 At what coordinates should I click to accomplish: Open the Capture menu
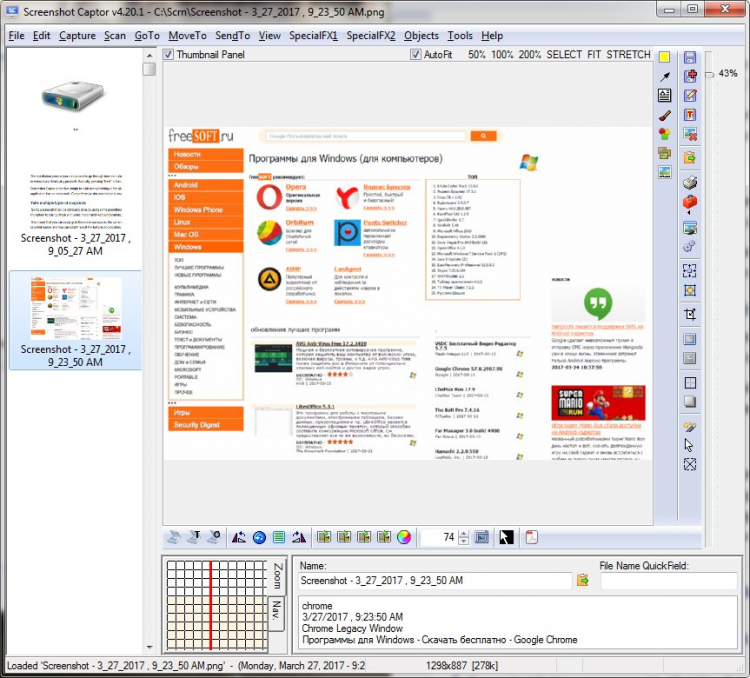pos(77,35)
